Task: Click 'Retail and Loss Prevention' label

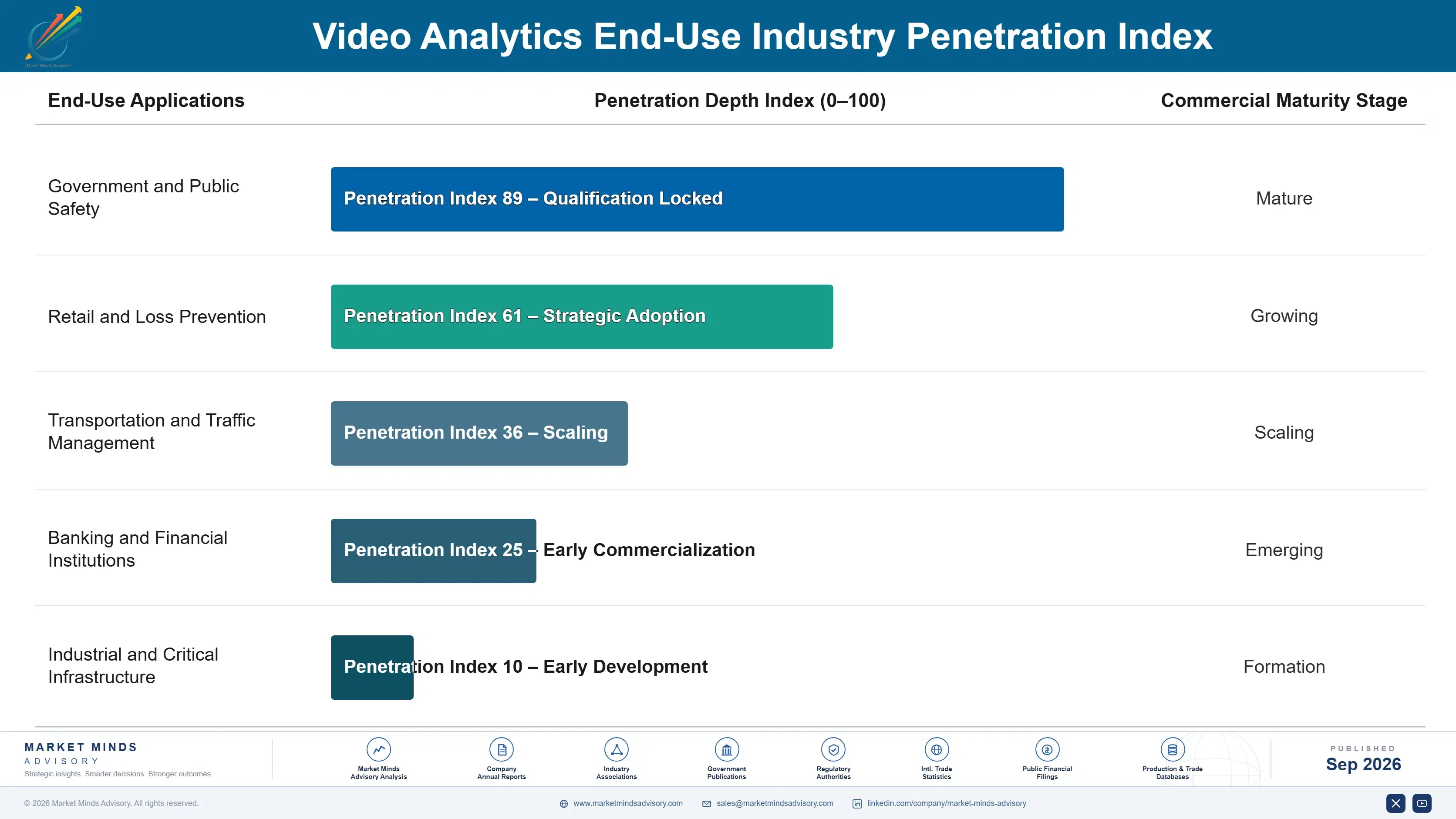Action: point(157,317)
